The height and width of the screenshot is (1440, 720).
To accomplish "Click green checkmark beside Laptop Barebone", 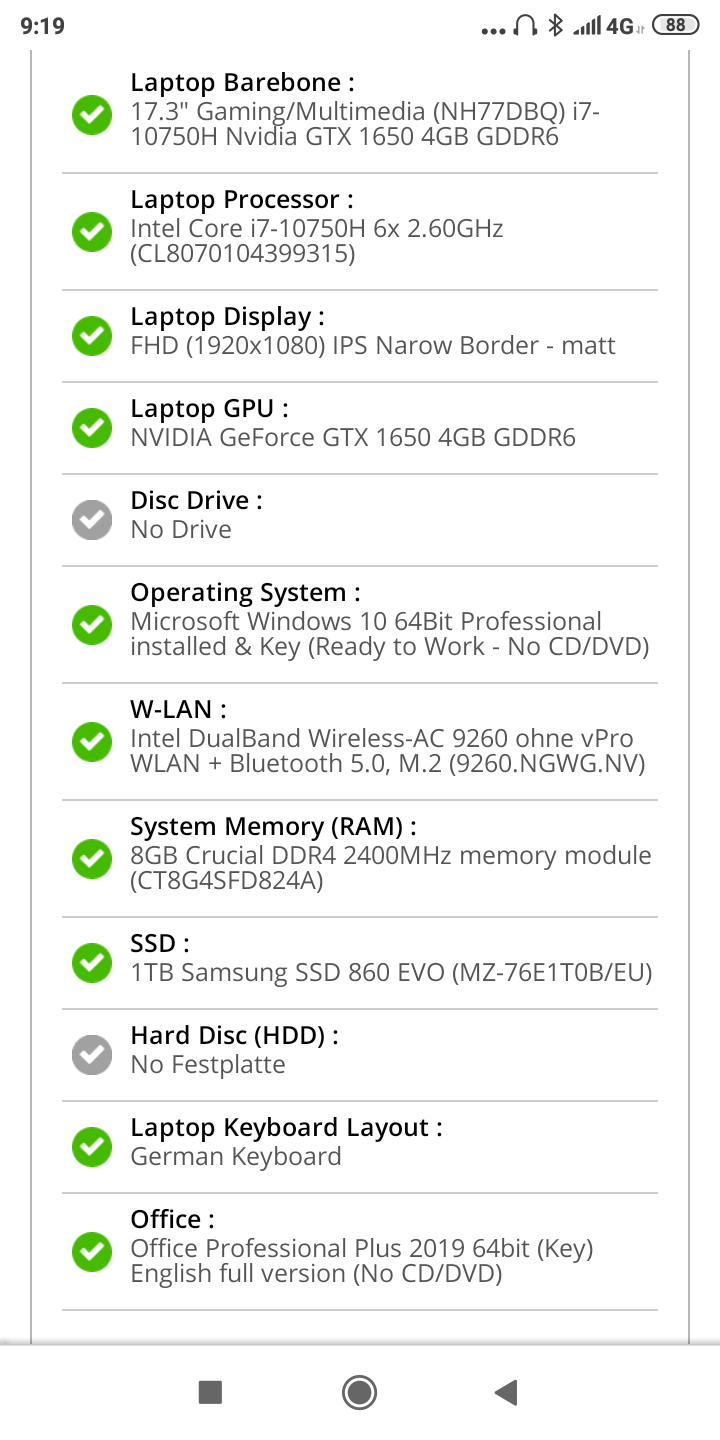I will point(92,115).
